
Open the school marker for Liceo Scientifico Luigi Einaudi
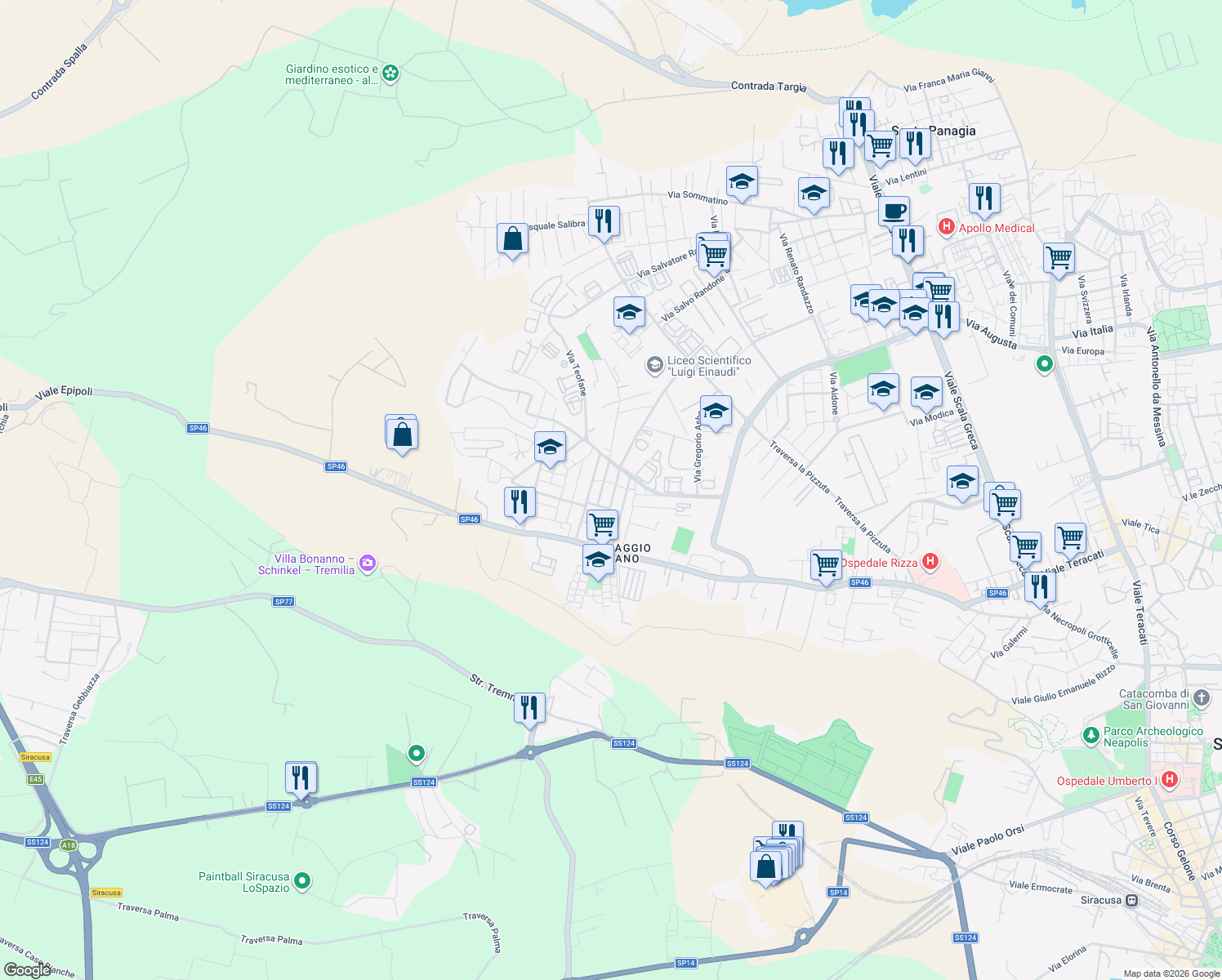(x=654, y=365)
